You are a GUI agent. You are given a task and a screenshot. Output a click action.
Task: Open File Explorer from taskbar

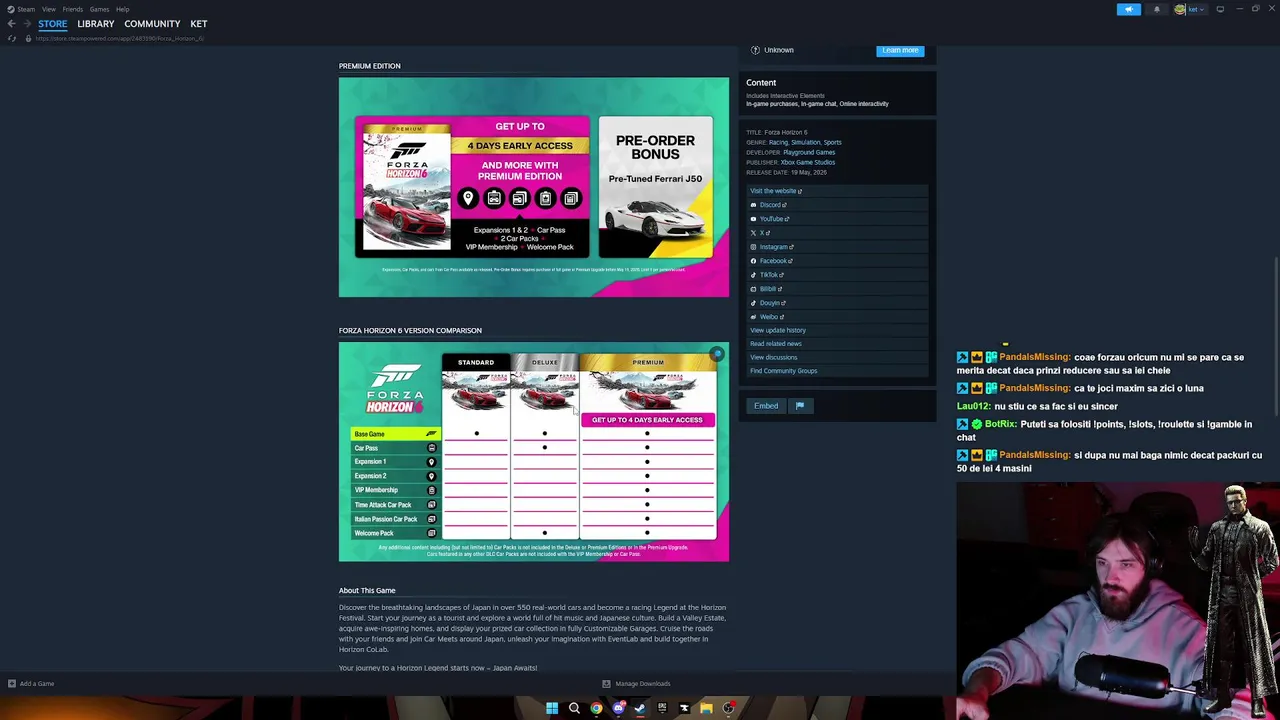(x=706, y=708)
